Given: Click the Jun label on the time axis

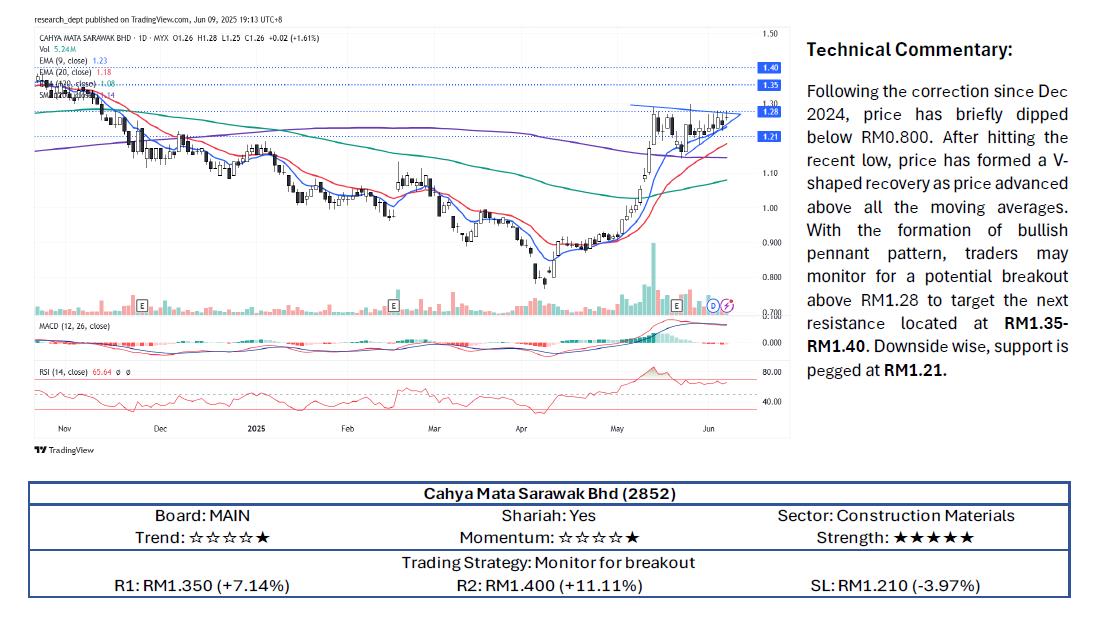Looking at the screenshot, I should [x=708, y=429].
